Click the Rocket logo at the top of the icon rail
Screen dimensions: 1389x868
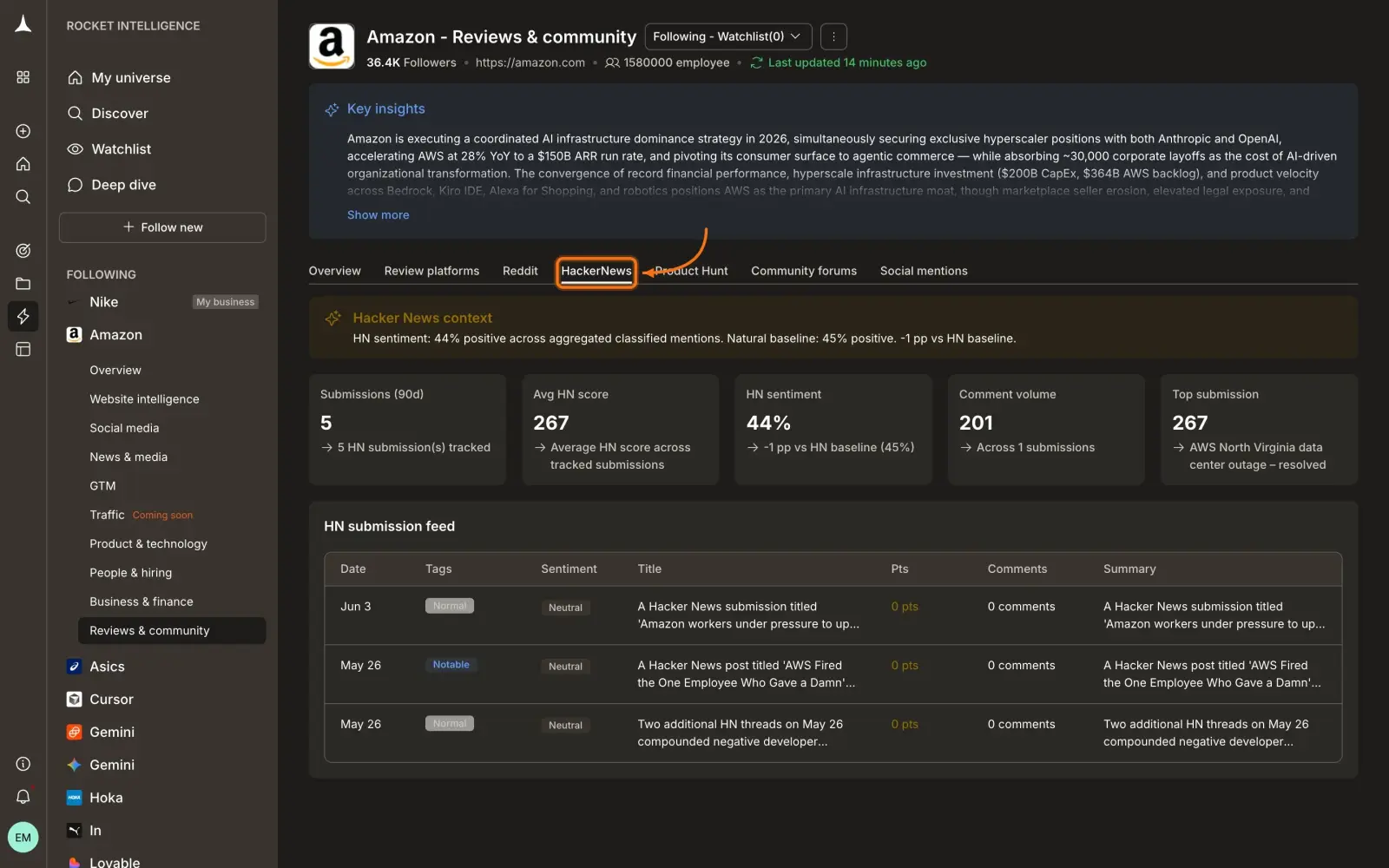pos(23,24)
